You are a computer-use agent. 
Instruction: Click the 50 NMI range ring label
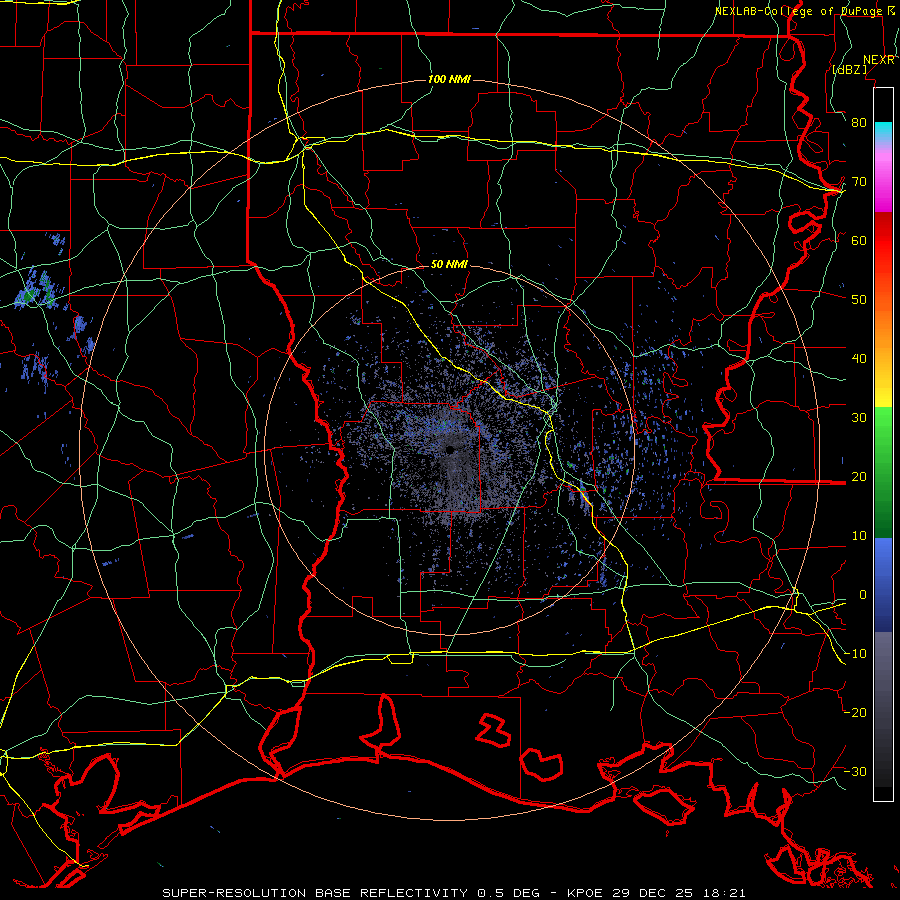point(449,265)
